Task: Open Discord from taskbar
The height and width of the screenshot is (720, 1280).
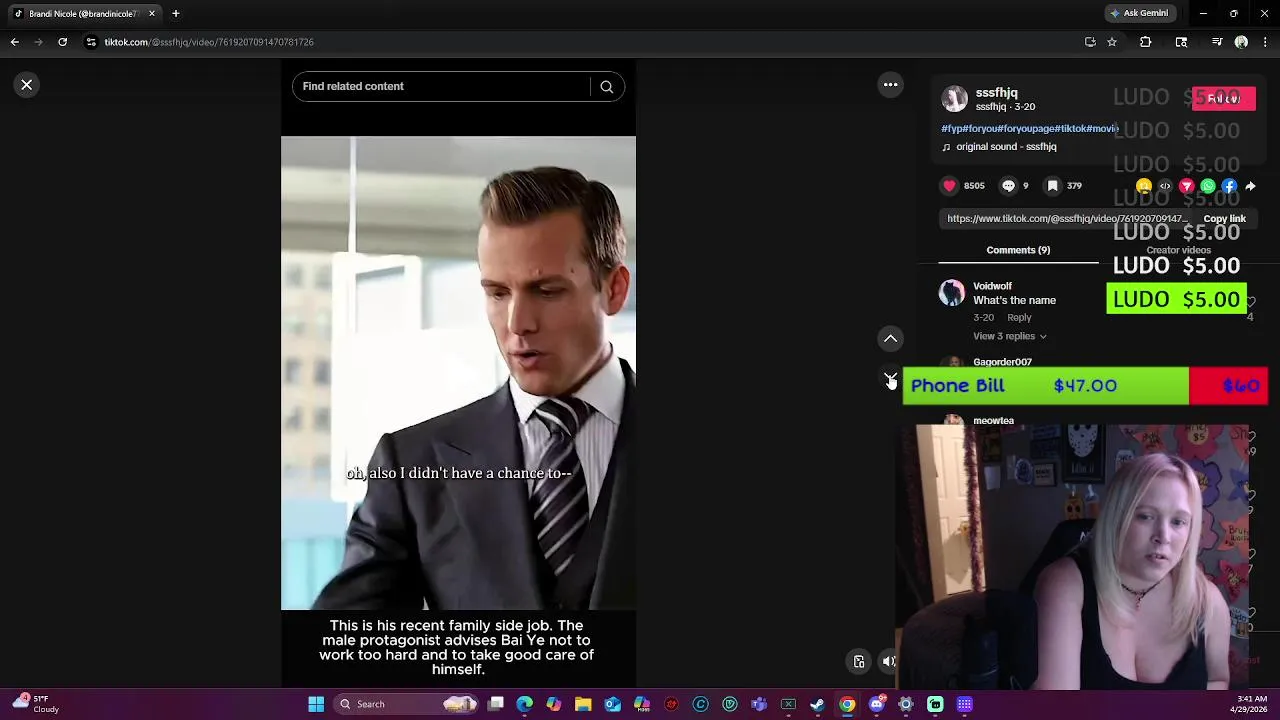Action: click(x=876, y=704)
